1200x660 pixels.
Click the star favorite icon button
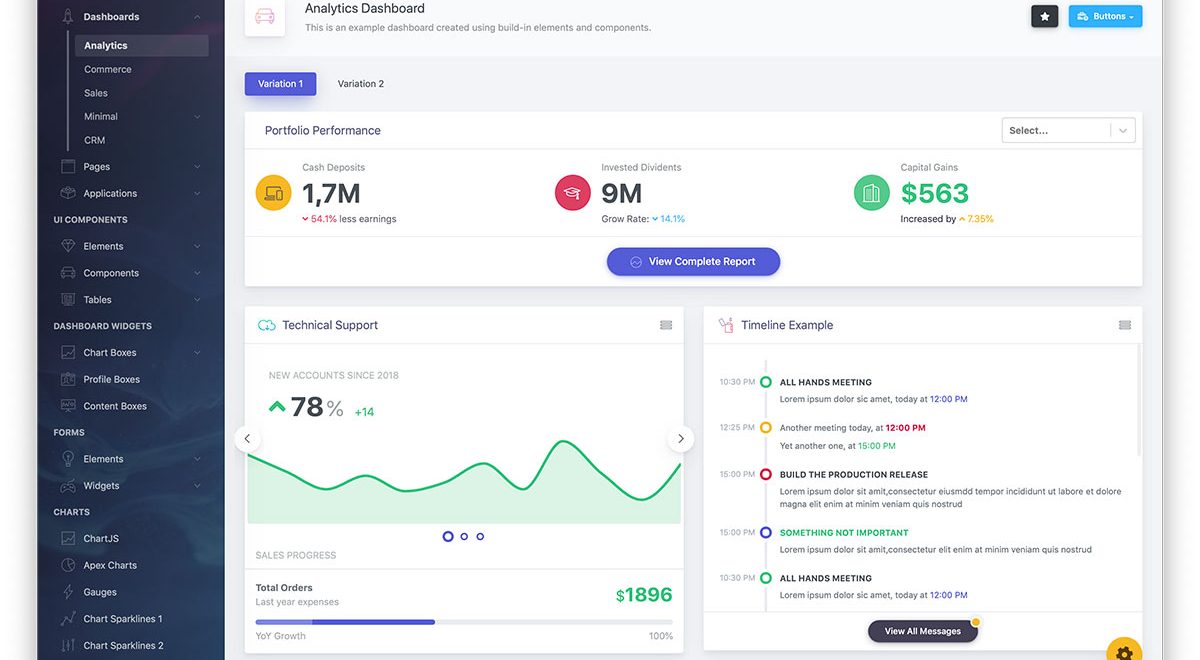tap(1044, 16)
